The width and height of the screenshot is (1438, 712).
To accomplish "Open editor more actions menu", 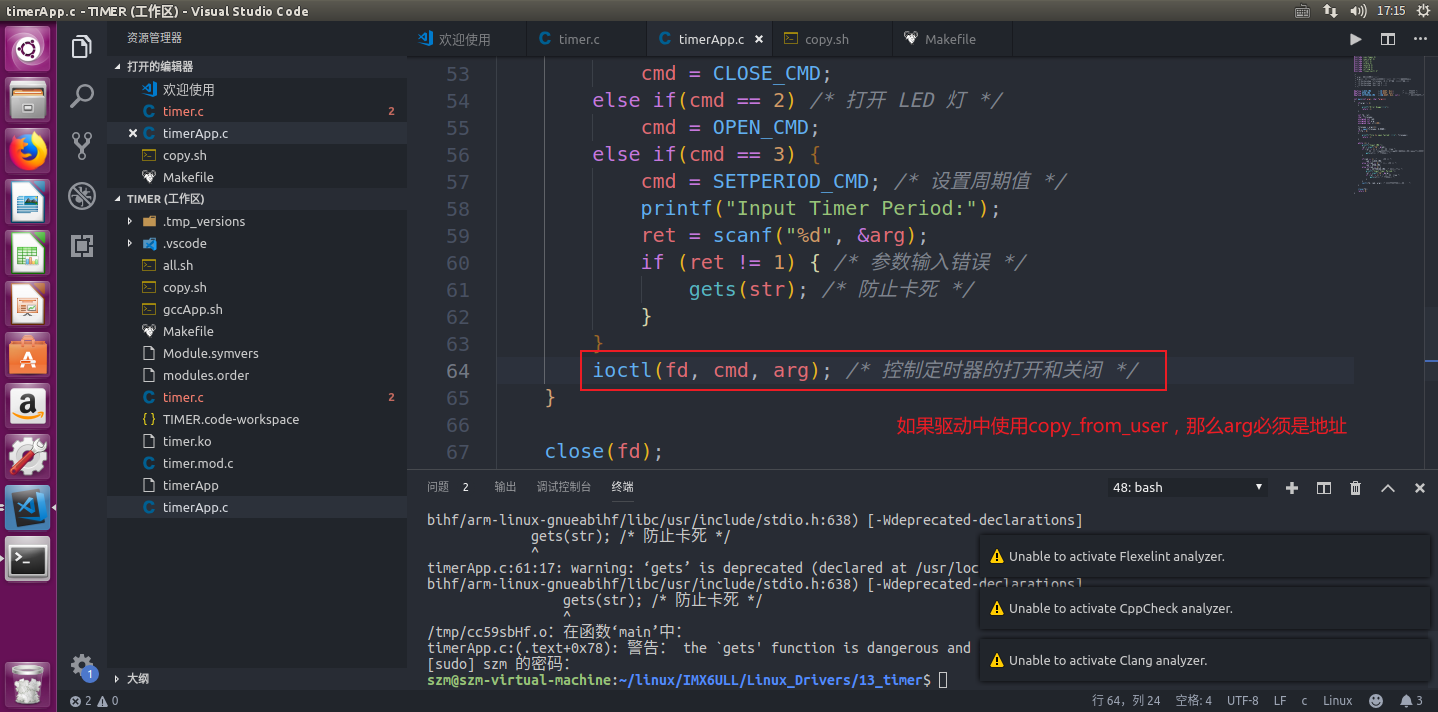I will 1420,39.
